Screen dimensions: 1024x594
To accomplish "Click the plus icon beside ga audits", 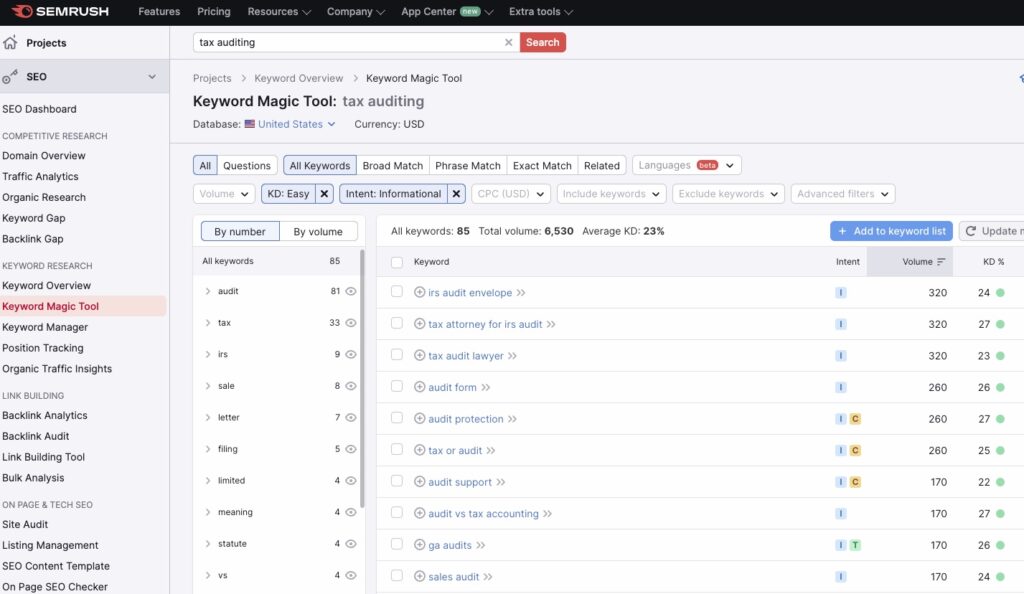I will [x=419, y=545].
